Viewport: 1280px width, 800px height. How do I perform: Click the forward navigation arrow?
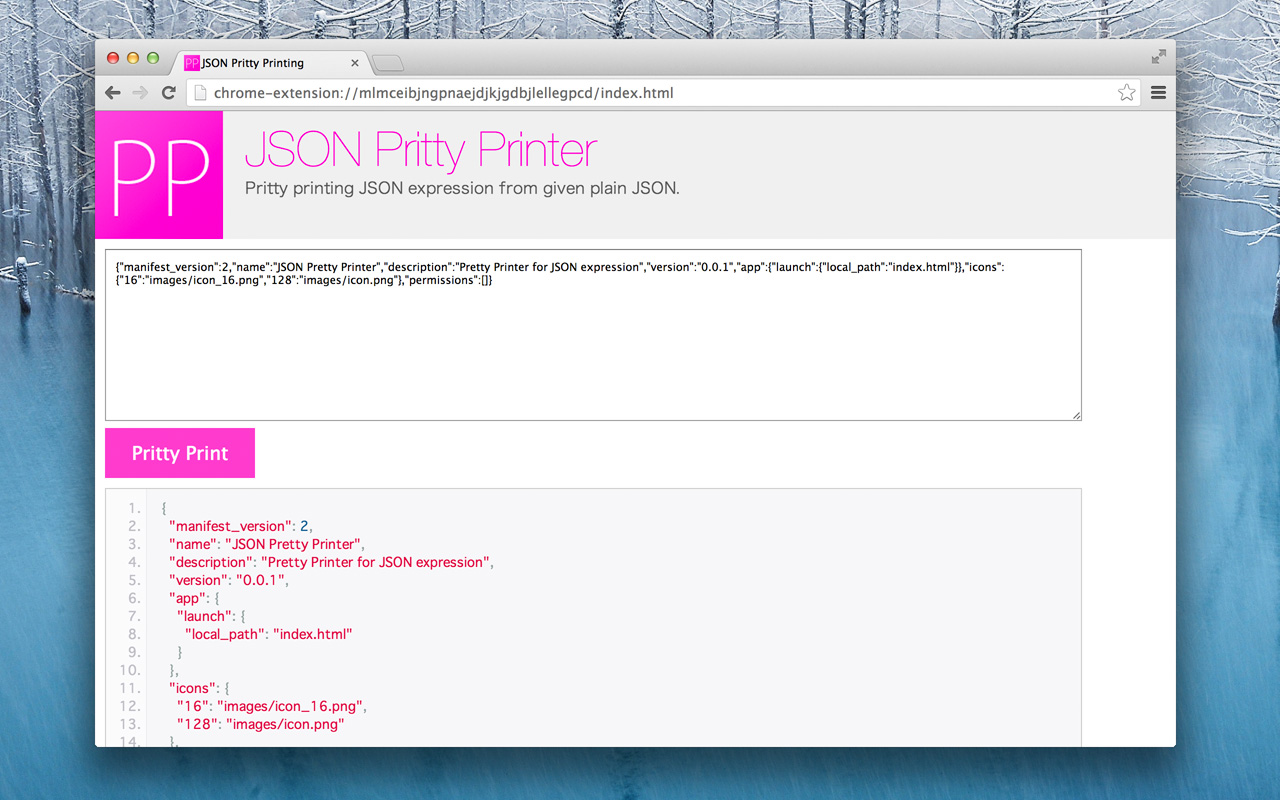pyautogui.click(x=139, y=92)
